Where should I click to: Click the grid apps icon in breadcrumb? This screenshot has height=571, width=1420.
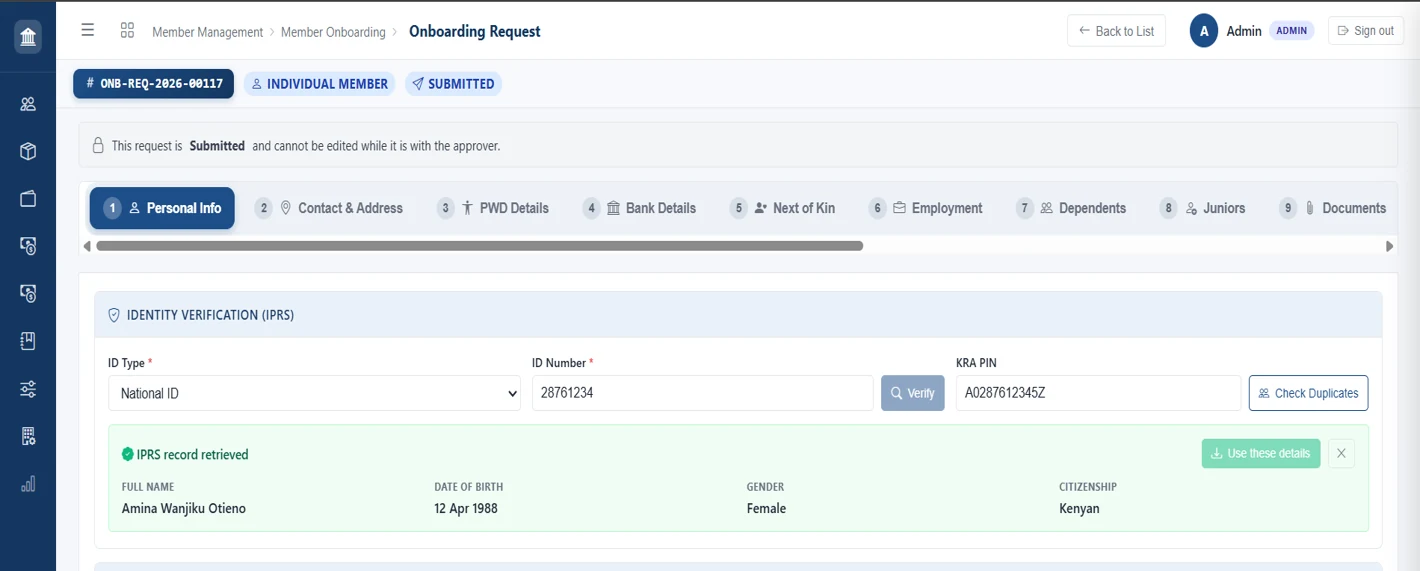pos(127,30)
